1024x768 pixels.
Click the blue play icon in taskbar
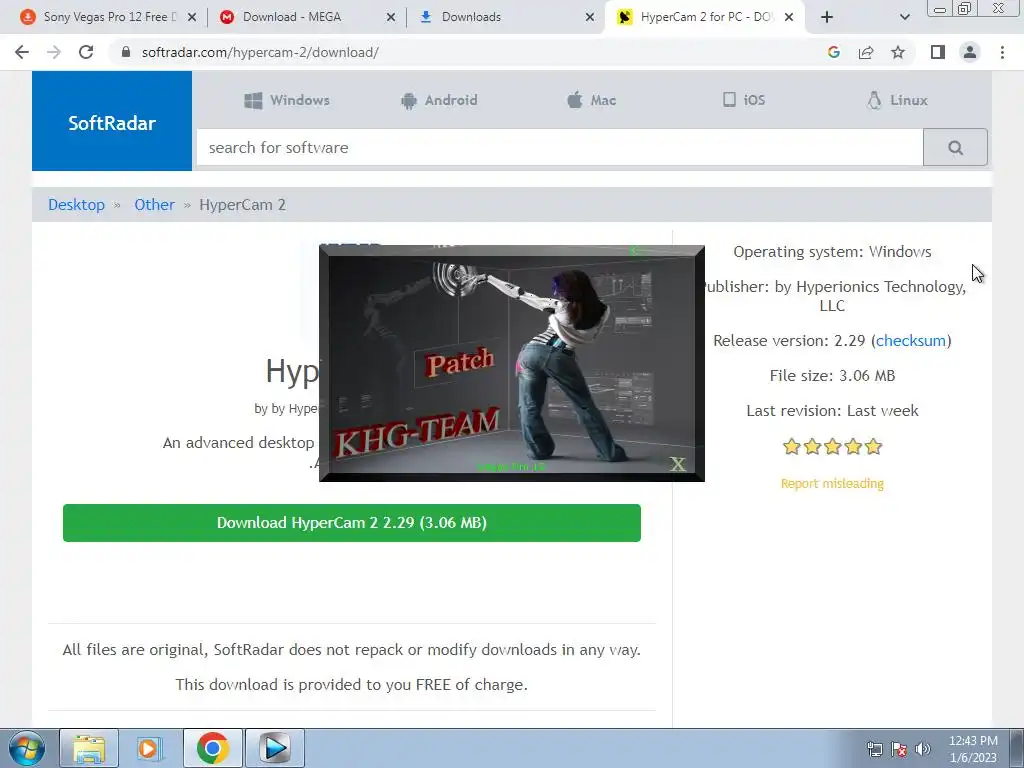click(274, 748)
